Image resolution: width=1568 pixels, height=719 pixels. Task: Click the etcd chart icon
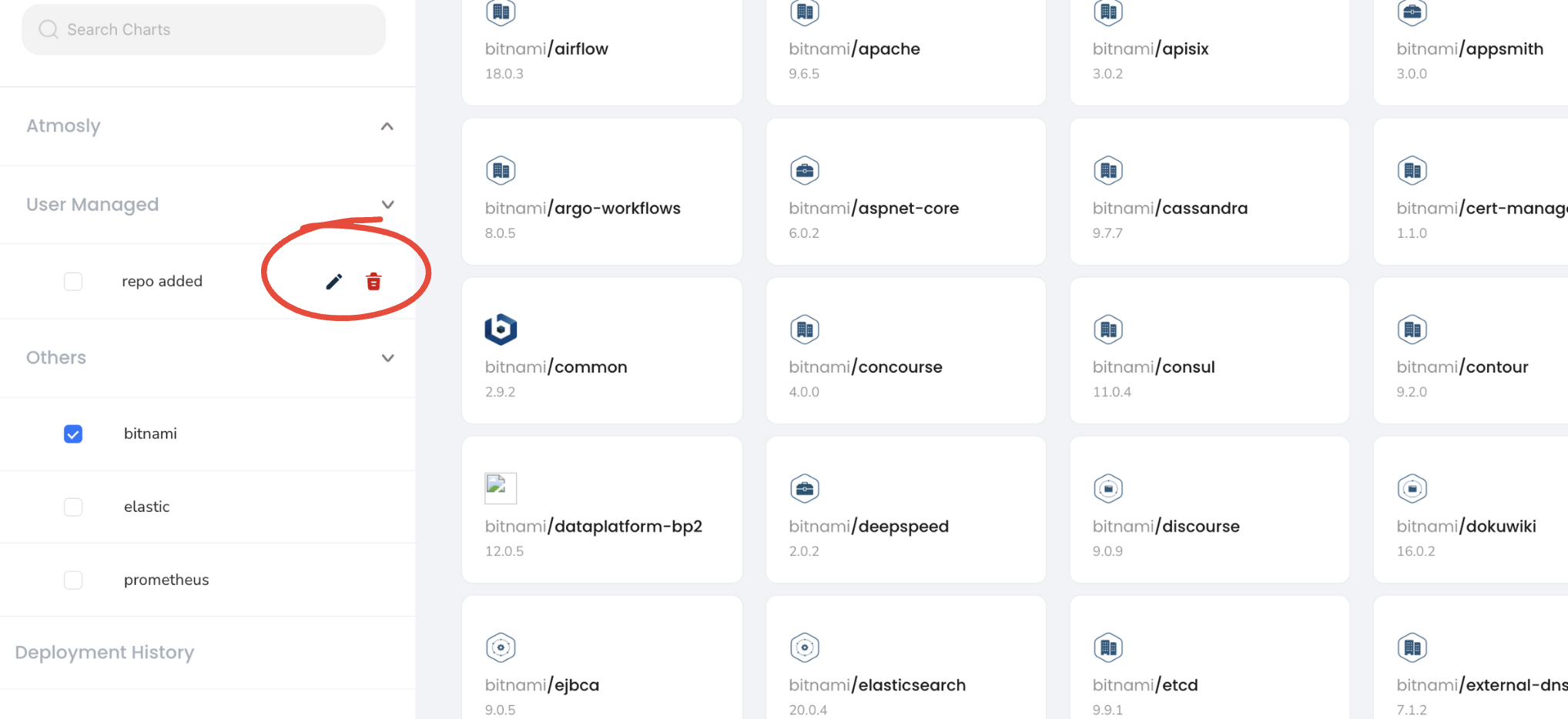(1108, 647)
